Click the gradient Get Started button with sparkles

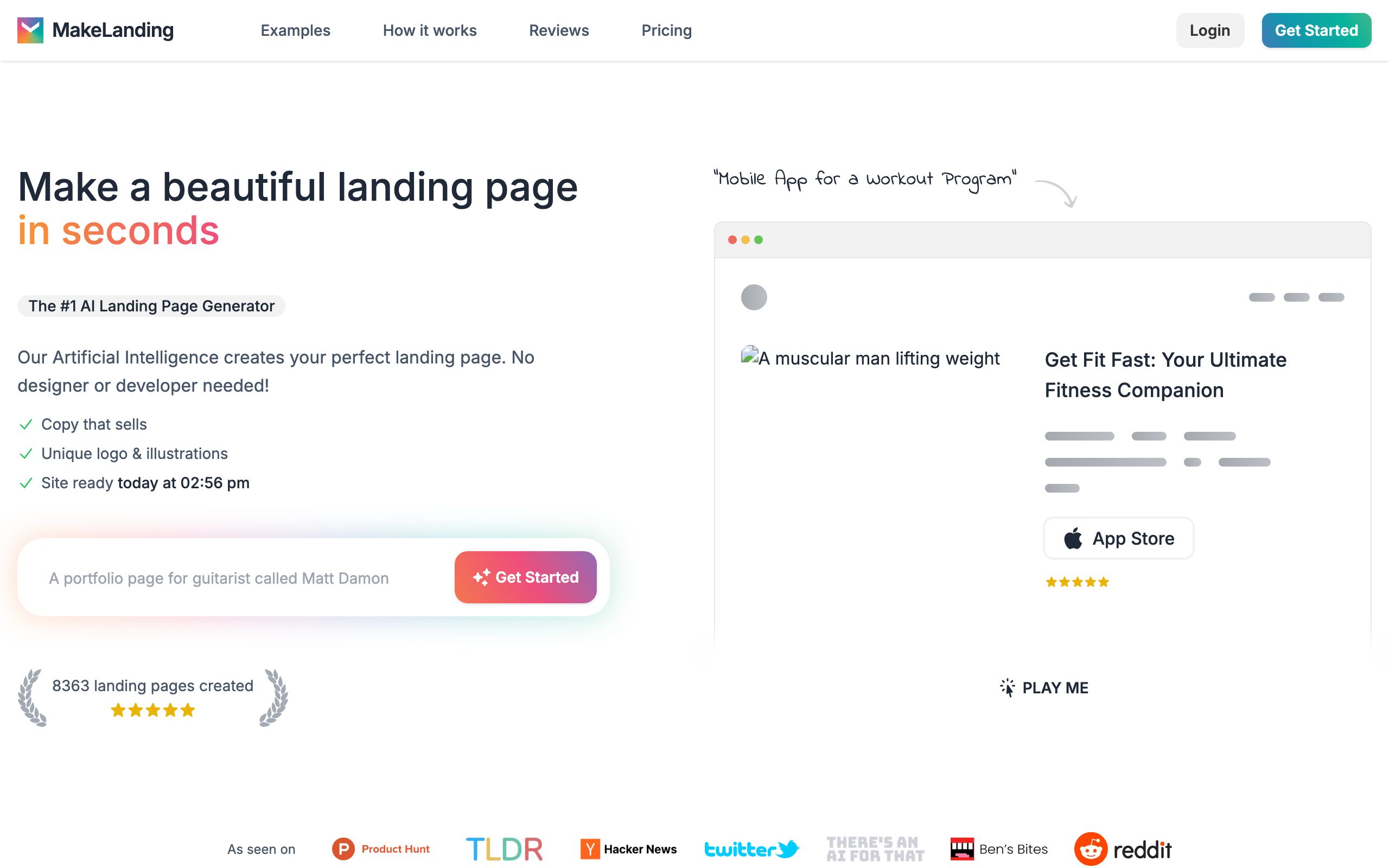pos(525,577)
